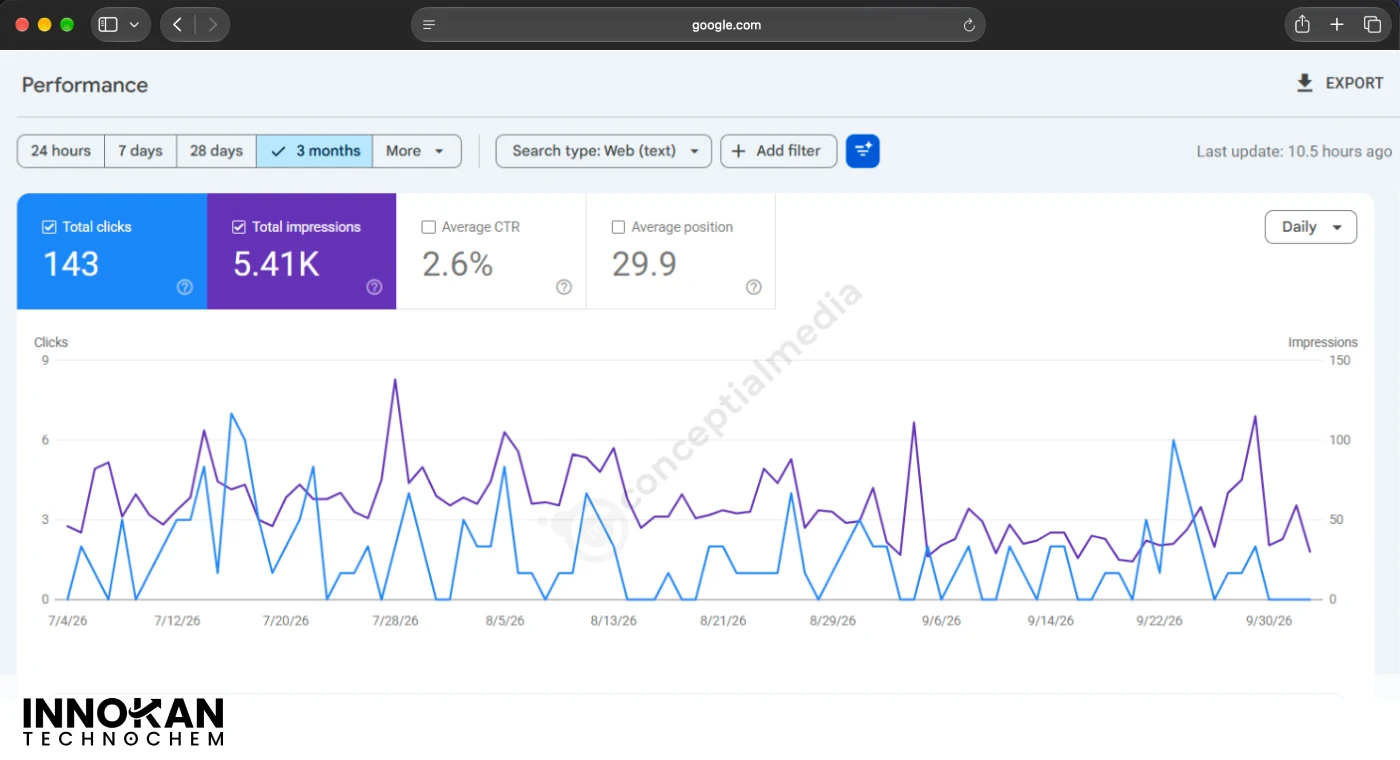Click the reader icon in the address bar
This screenshot has width=1400, height=760.
[429, 25]
